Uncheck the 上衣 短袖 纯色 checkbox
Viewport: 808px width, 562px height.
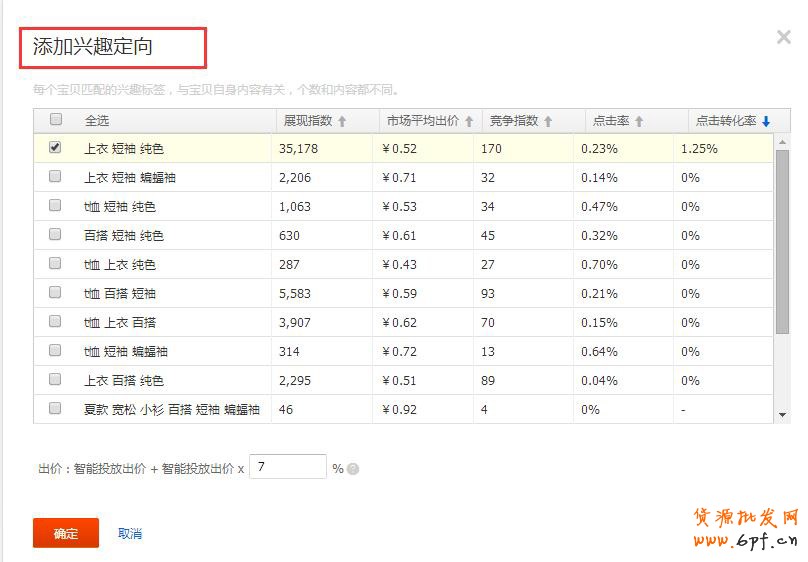click(55, 147)
